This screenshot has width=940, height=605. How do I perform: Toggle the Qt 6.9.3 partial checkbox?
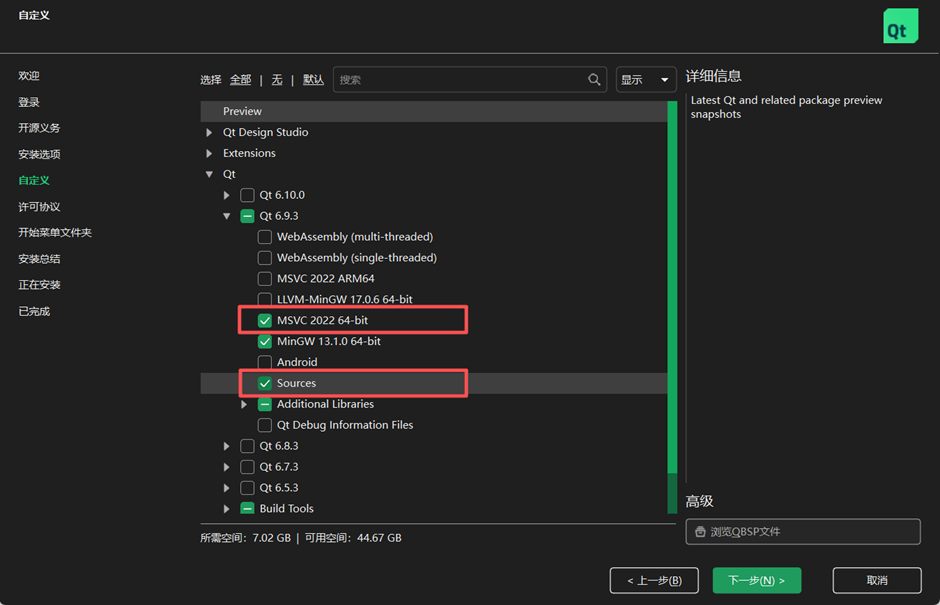247,216
